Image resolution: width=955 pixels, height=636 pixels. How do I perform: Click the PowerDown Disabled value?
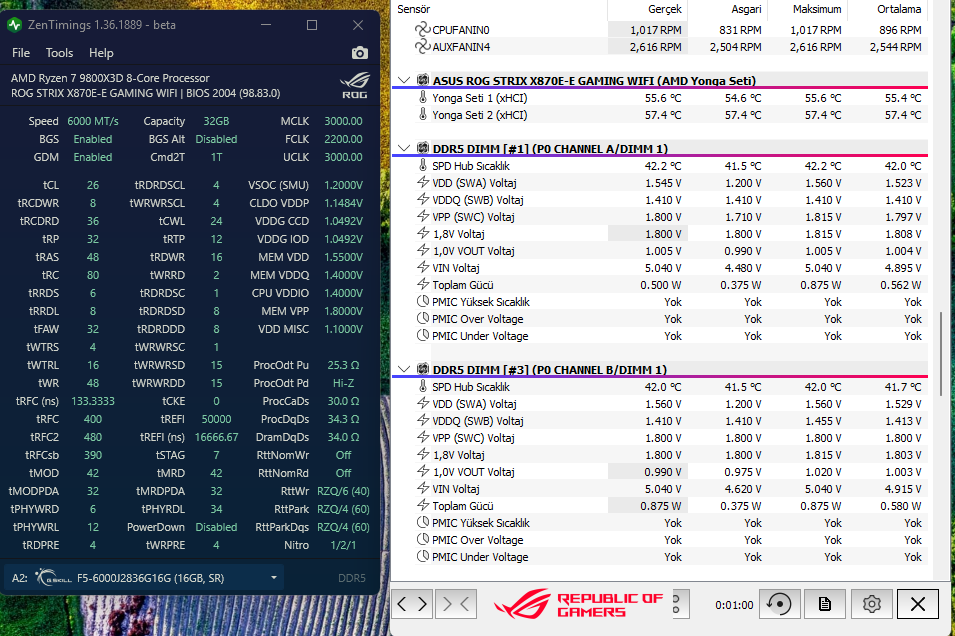(216, 527)
